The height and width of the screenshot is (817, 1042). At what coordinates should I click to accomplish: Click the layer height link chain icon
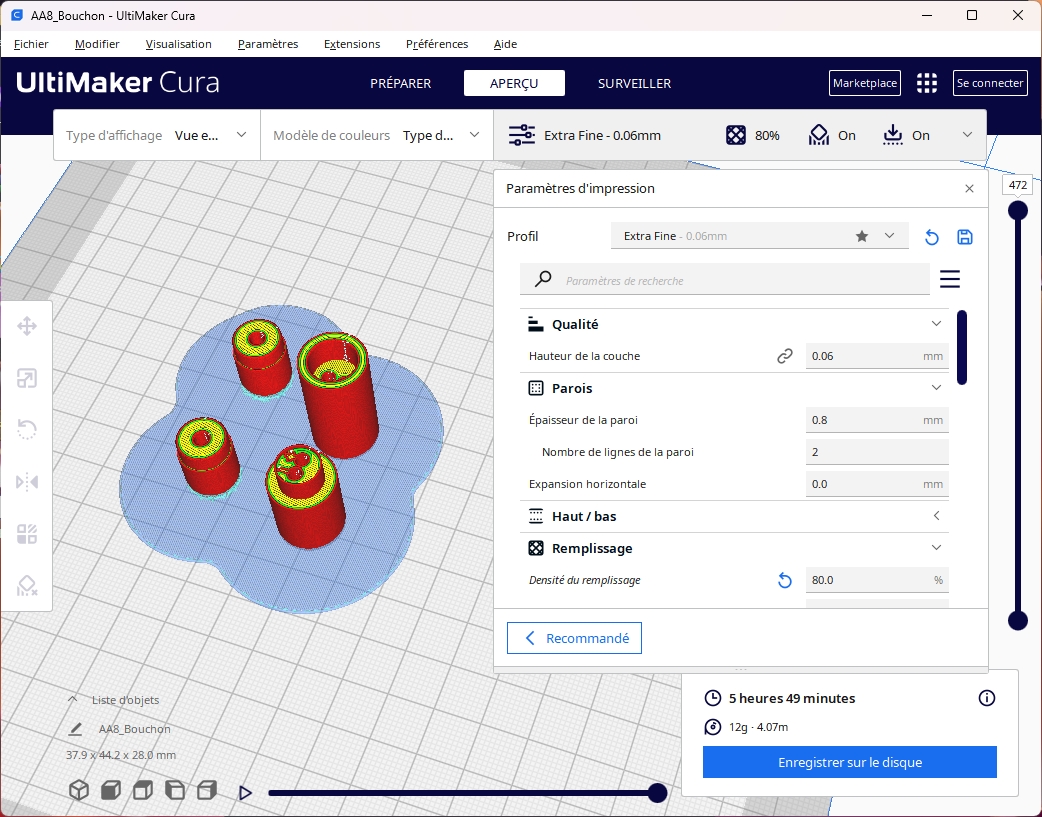(785, 356)
